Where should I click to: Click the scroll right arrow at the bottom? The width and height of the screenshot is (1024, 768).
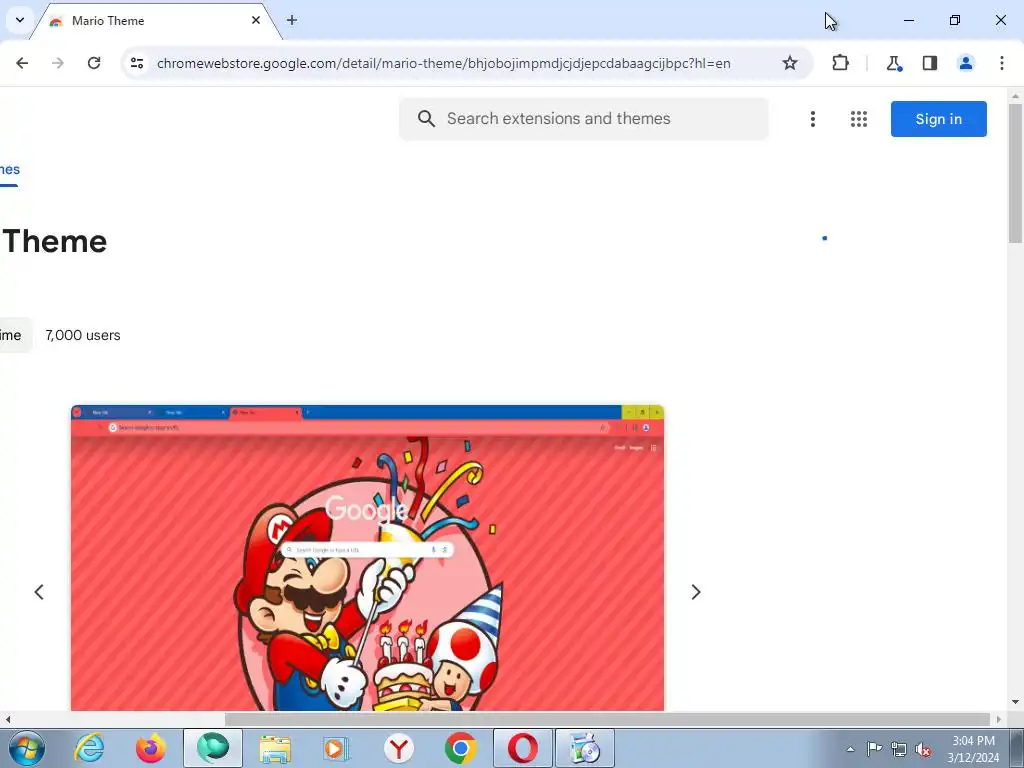click(x=999, y=719)
